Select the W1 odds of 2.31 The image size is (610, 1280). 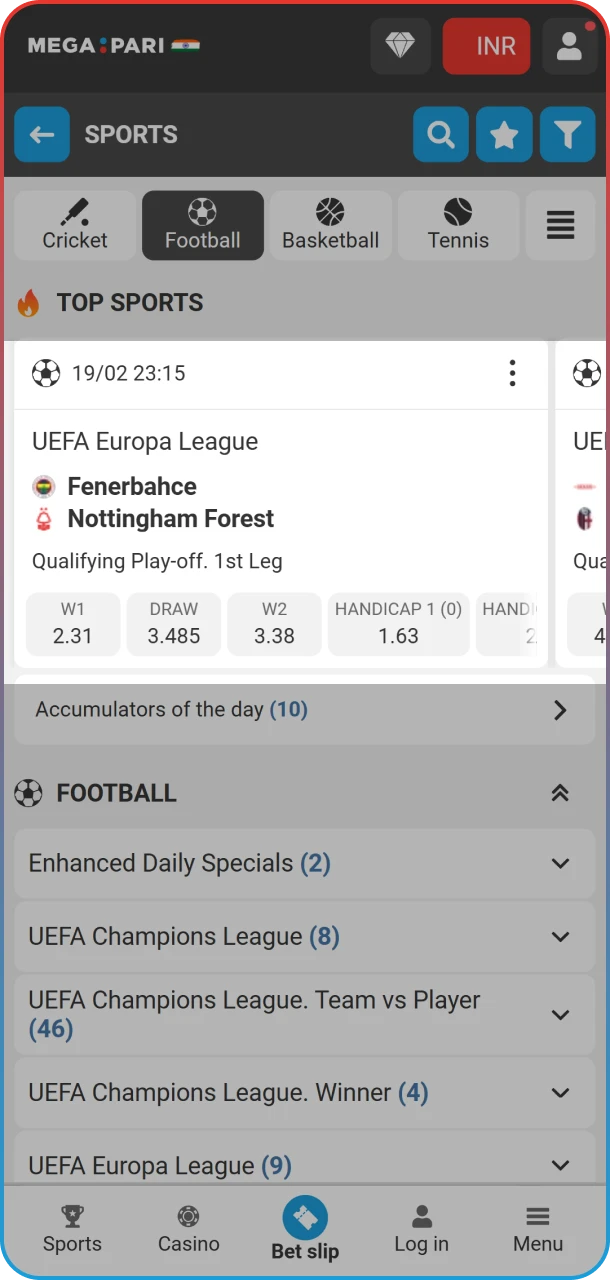72,624
